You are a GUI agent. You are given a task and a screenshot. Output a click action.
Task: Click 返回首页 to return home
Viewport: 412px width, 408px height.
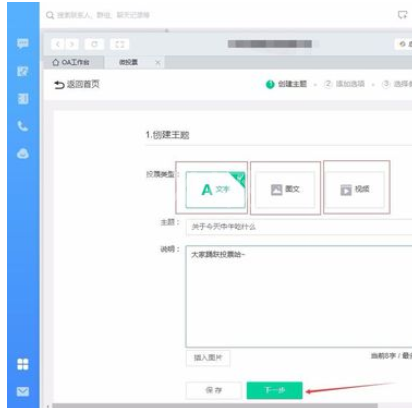77,84
